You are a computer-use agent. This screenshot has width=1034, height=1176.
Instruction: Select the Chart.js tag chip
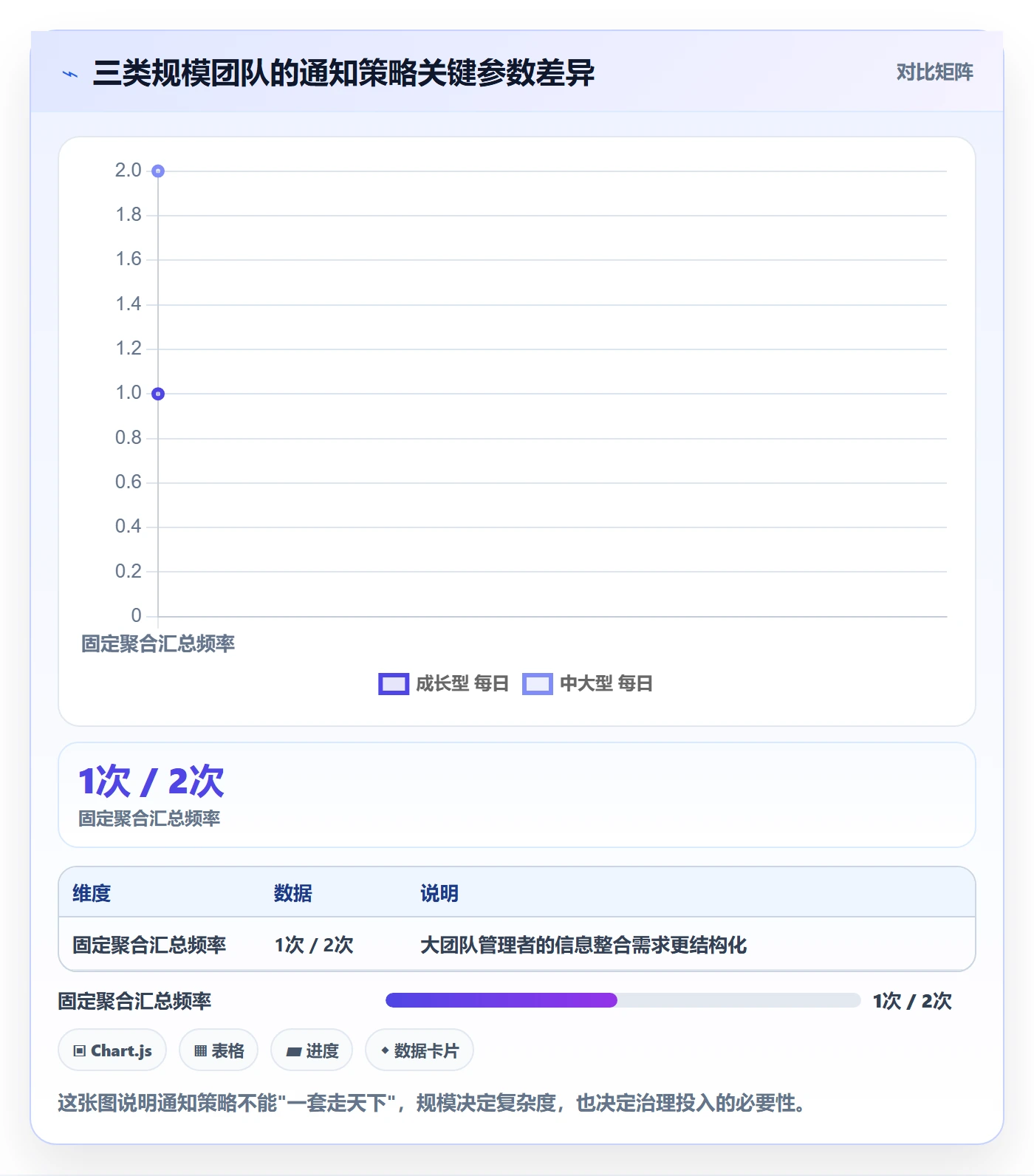[112, 1050]
